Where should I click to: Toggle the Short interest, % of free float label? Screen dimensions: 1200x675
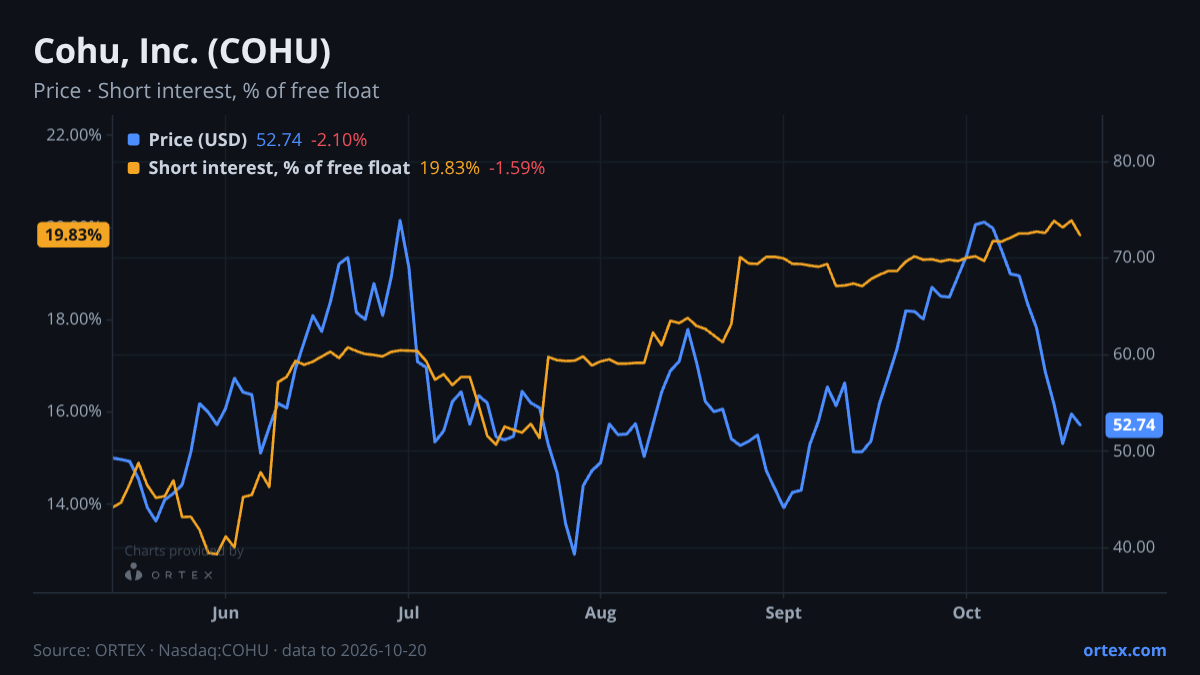pyautogui.click(x=279, y=168)
